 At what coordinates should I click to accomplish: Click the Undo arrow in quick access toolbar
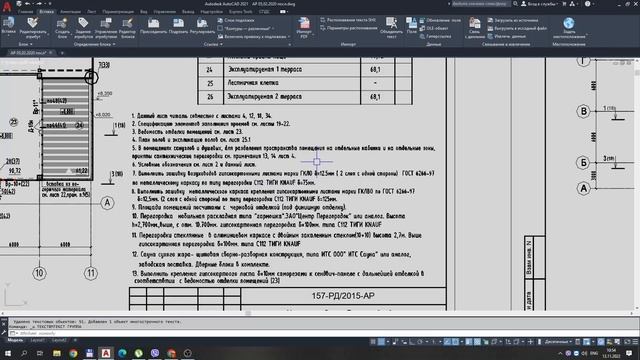tap(27, 4)
